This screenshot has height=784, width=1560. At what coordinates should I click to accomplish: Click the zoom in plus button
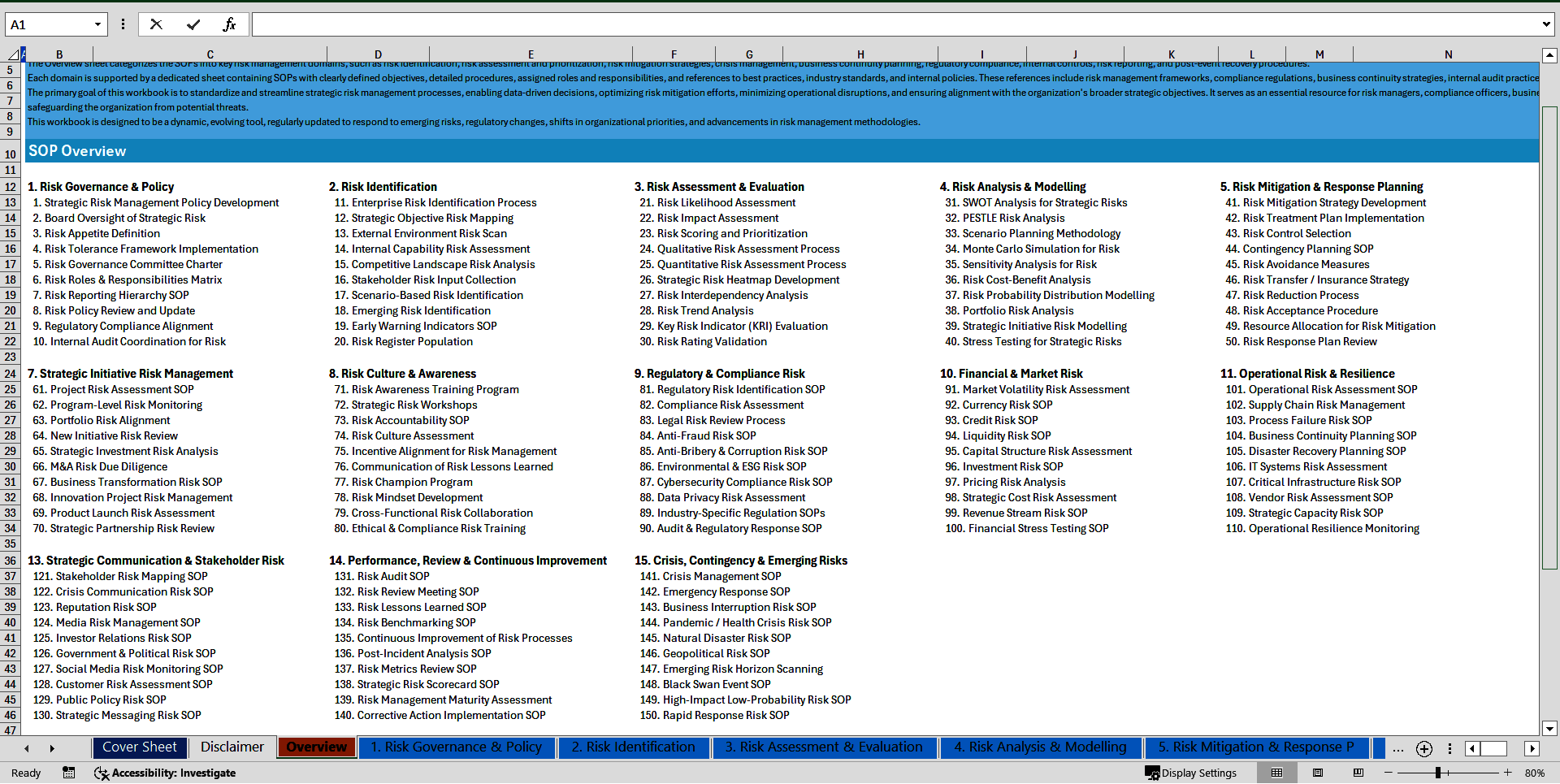click(1507, 773)
